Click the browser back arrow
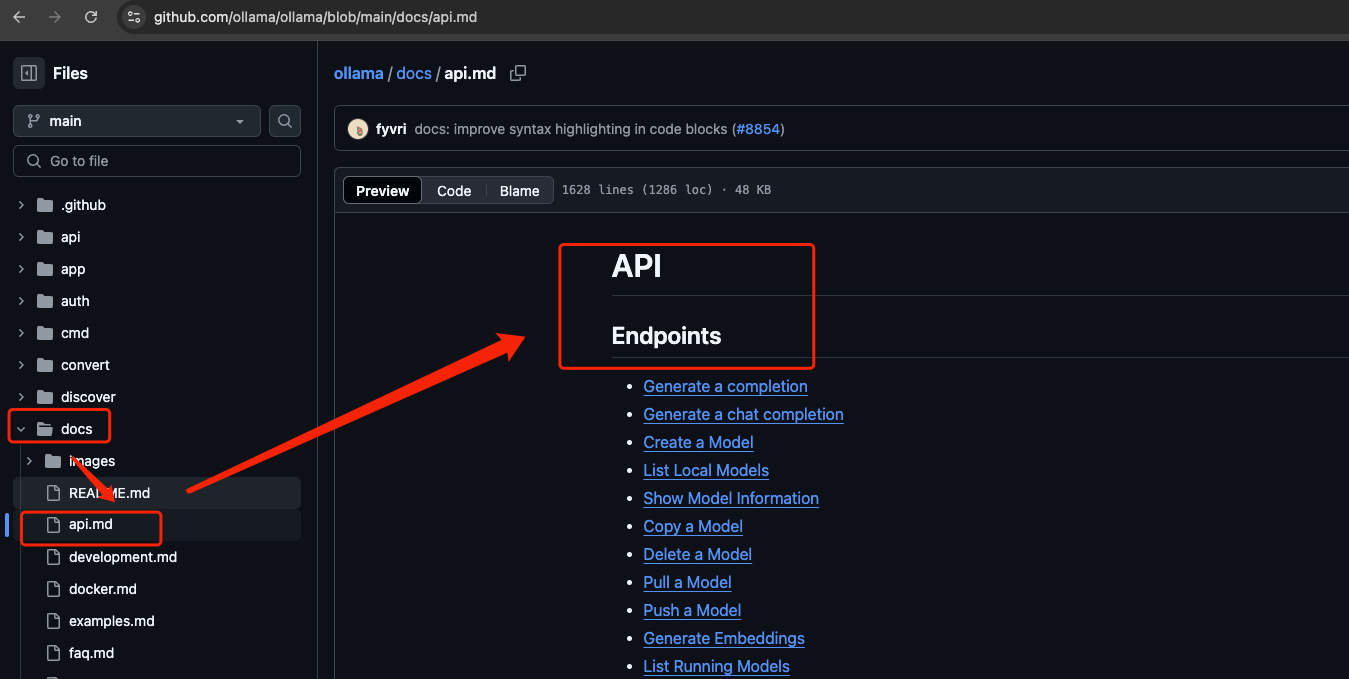This screenshot has height=679, width=1349. tap(20, 17)
